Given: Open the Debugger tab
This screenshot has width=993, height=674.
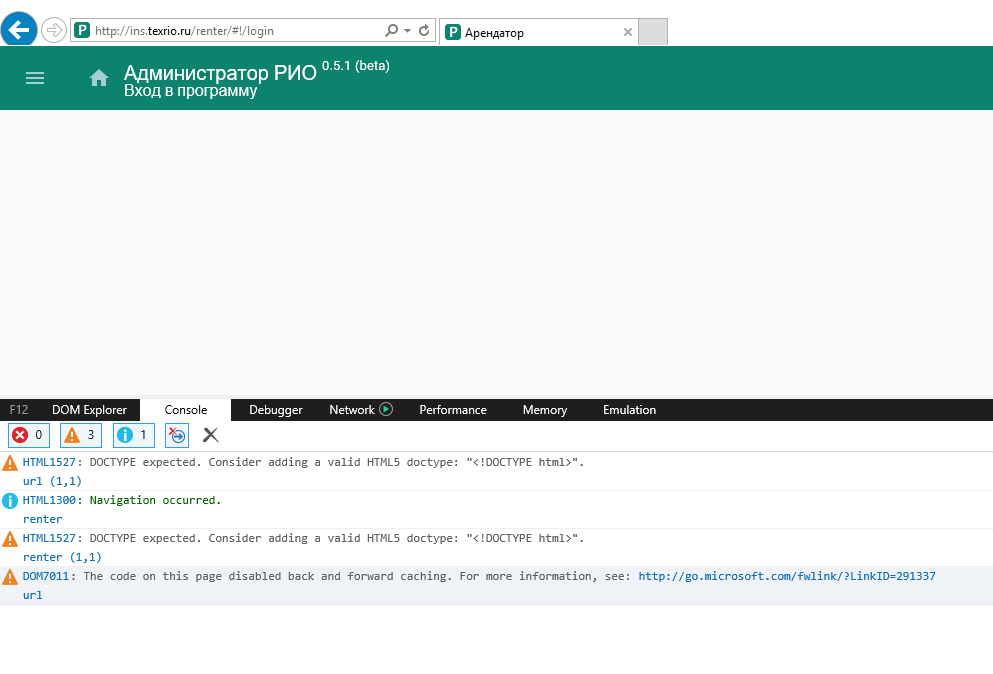Looking at the screenshot, I should coord(275,410).
